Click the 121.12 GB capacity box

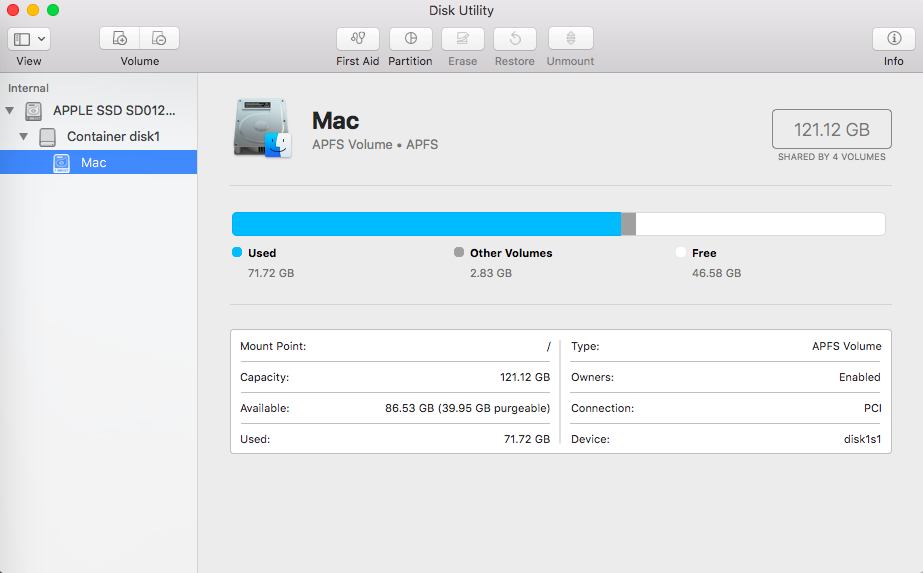pyautogui.click(x=831, y=129)
